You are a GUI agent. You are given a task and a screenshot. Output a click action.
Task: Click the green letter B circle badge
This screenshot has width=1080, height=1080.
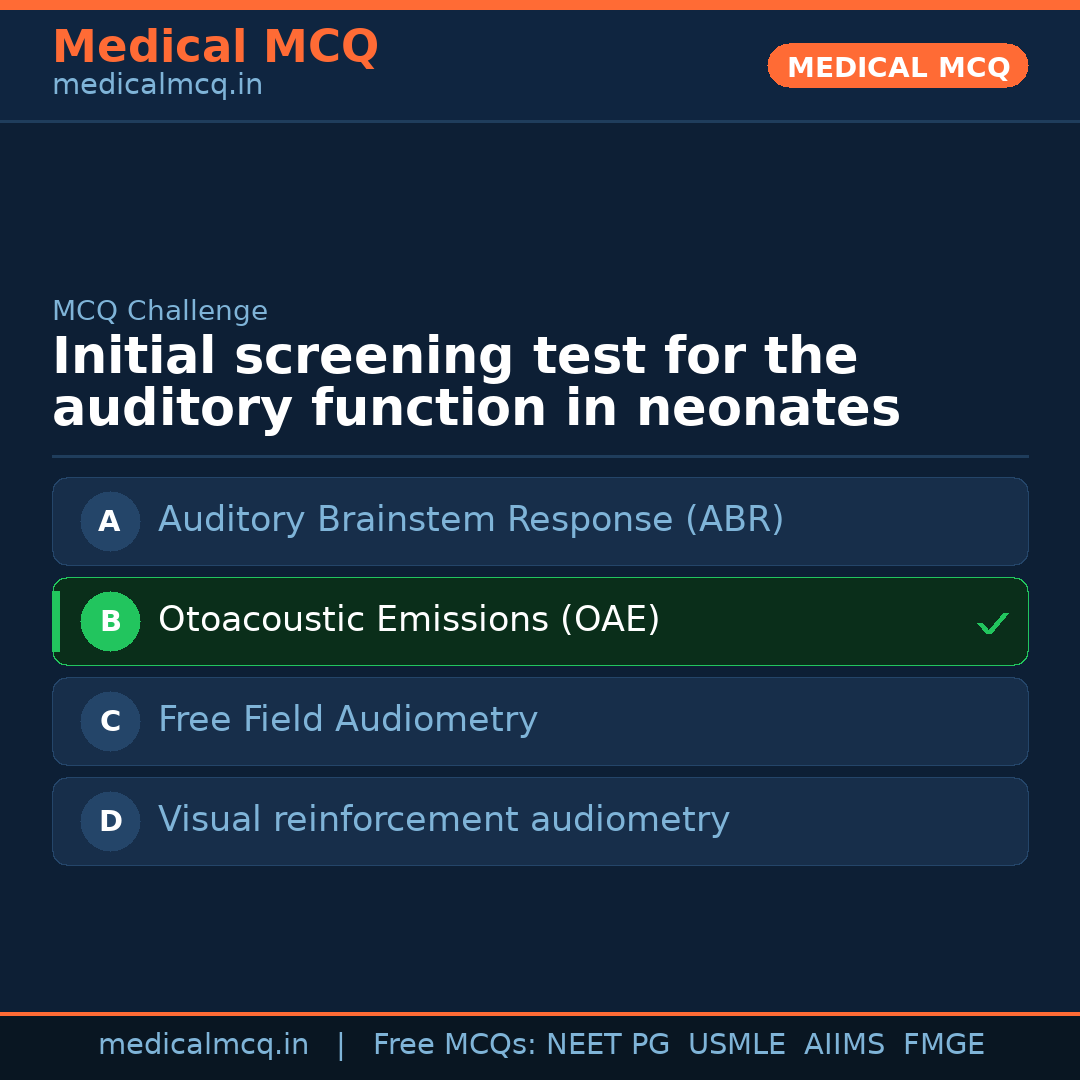110,621
